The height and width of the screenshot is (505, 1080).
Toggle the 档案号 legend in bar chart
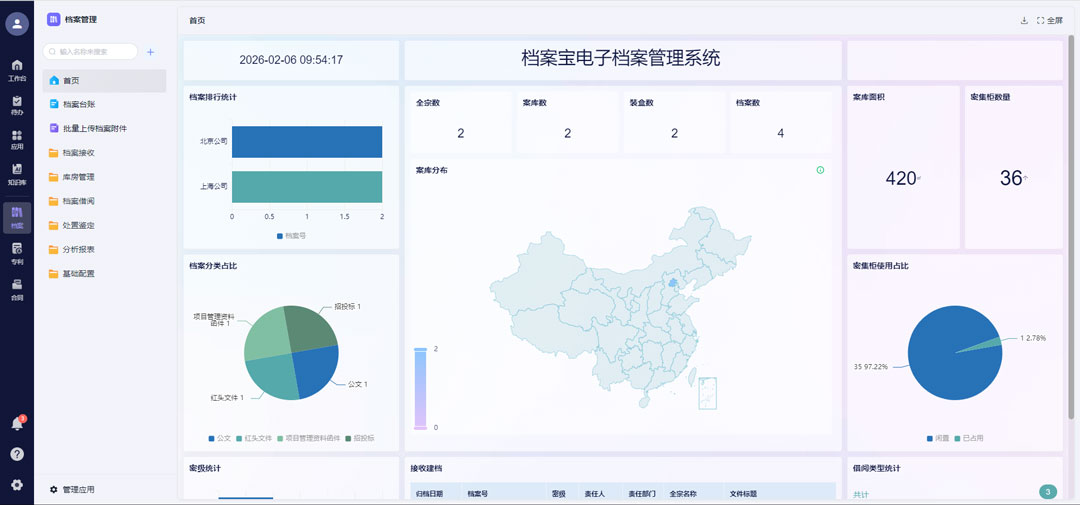pyautogui.click(x=290, y=236)
